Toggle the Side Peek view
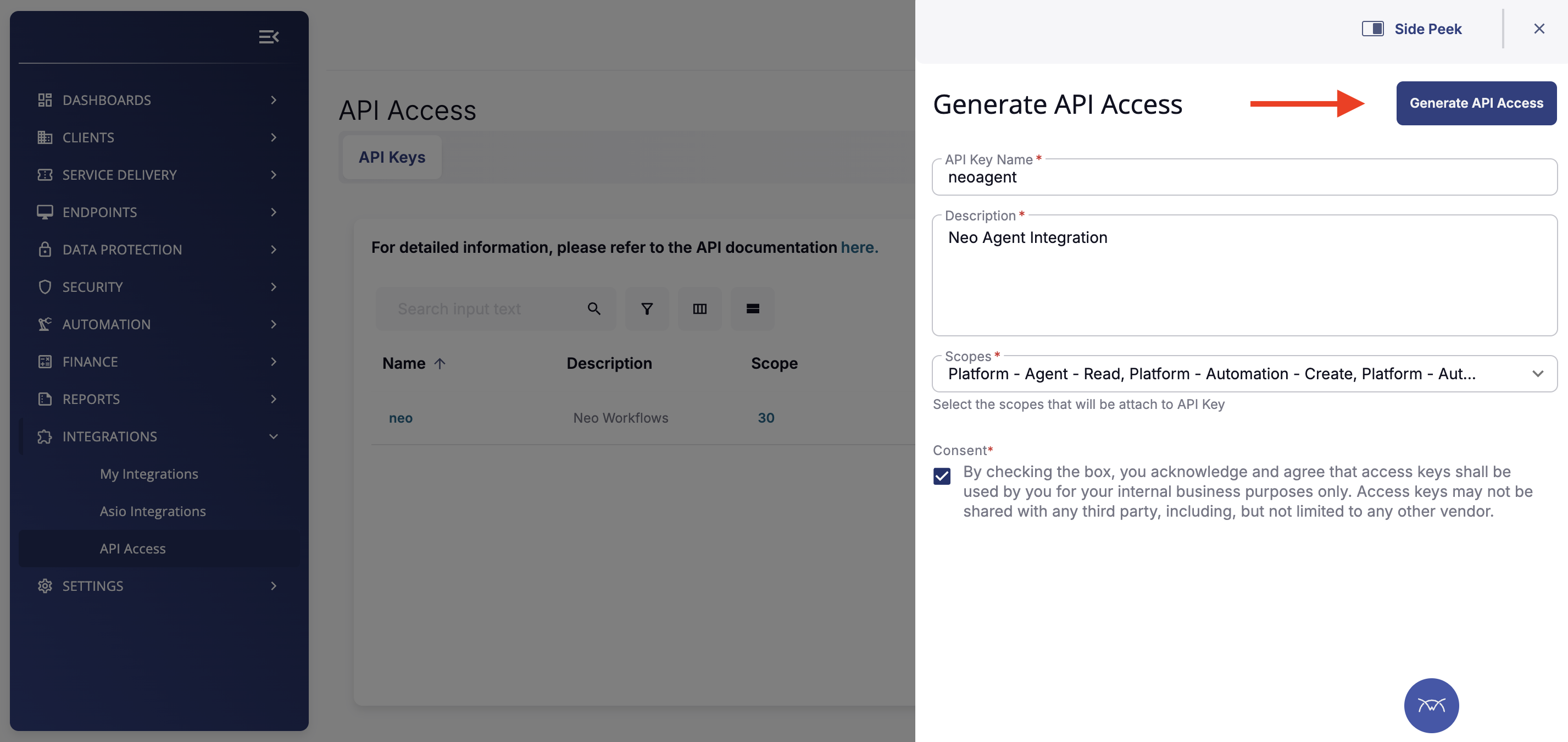The height and width of the screenshot is (742, 1568). [1373, 28]
